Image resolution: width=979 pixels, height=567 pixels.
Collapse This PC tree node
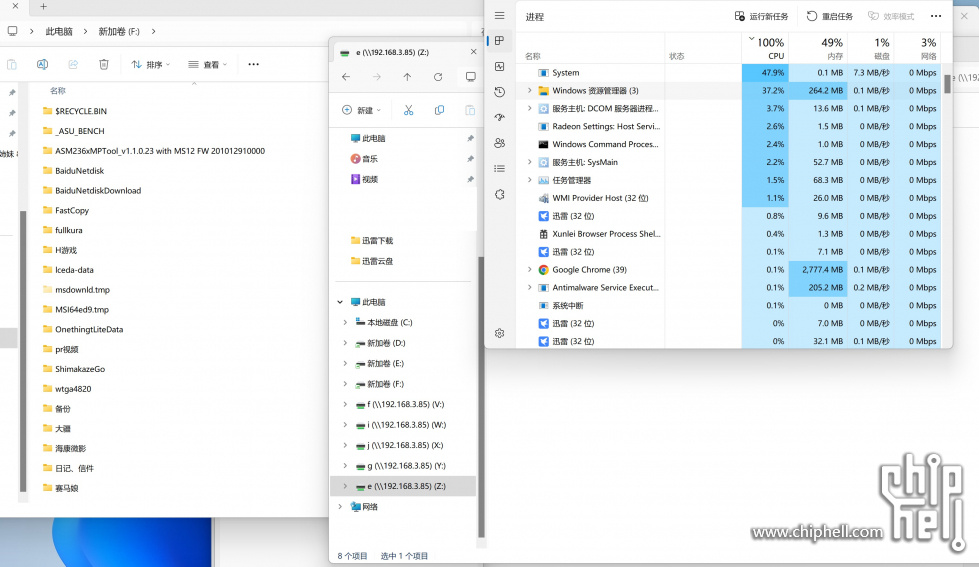pos(340,302)
